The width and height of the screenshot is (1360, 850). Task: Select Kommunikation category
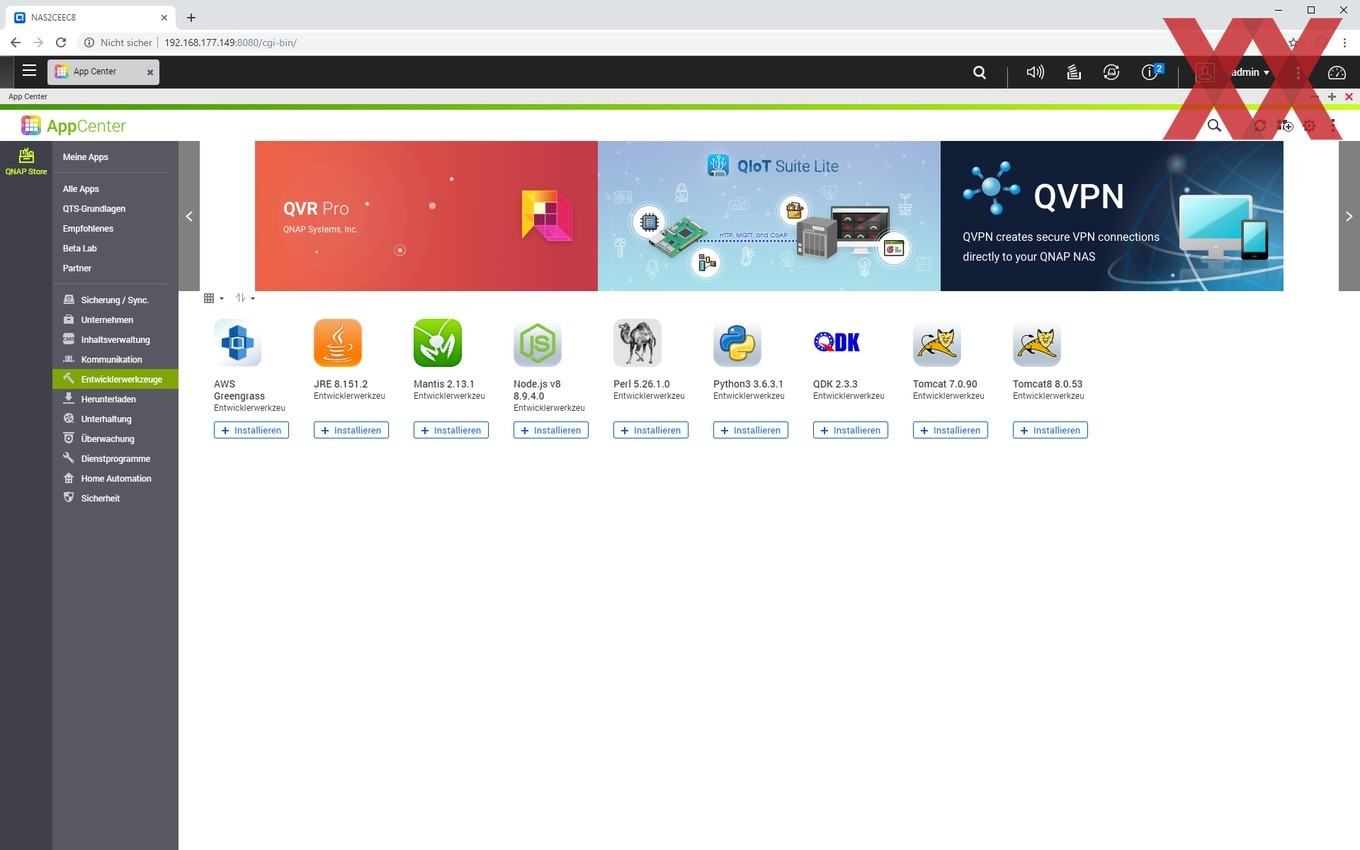click(115, 359)
